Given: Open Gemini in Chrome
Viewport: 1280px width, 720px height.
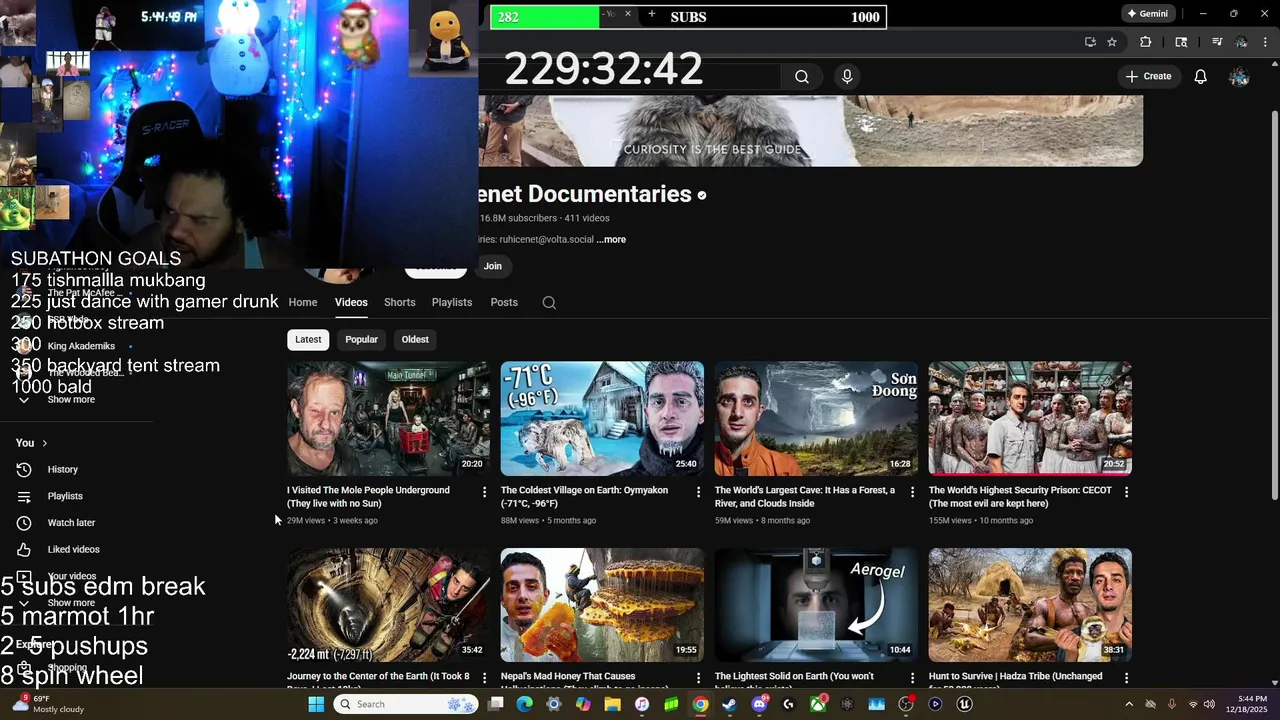Looking at the screenshot, I should click(1147, 14).
